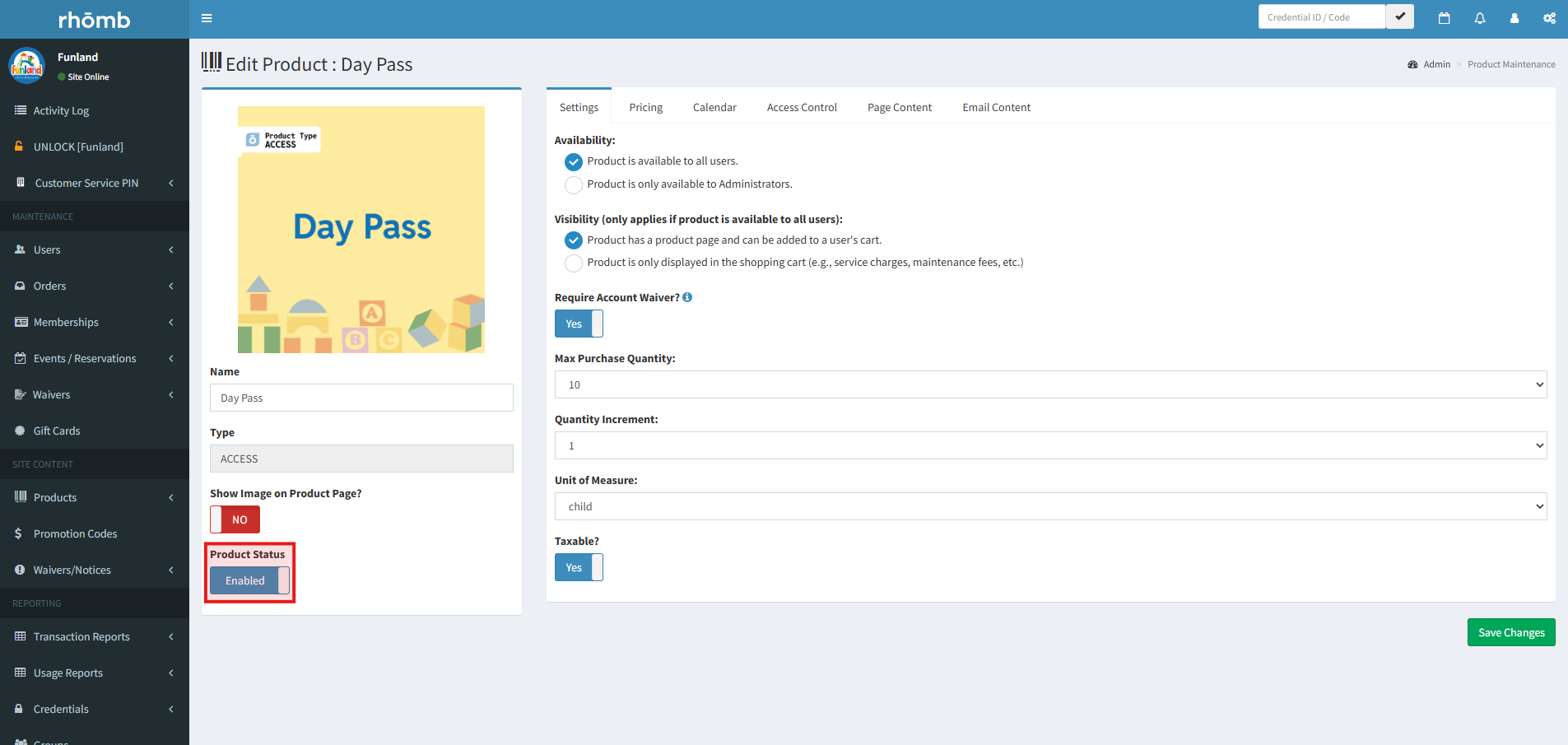Toggle the Taxable Yes switch

579,567
